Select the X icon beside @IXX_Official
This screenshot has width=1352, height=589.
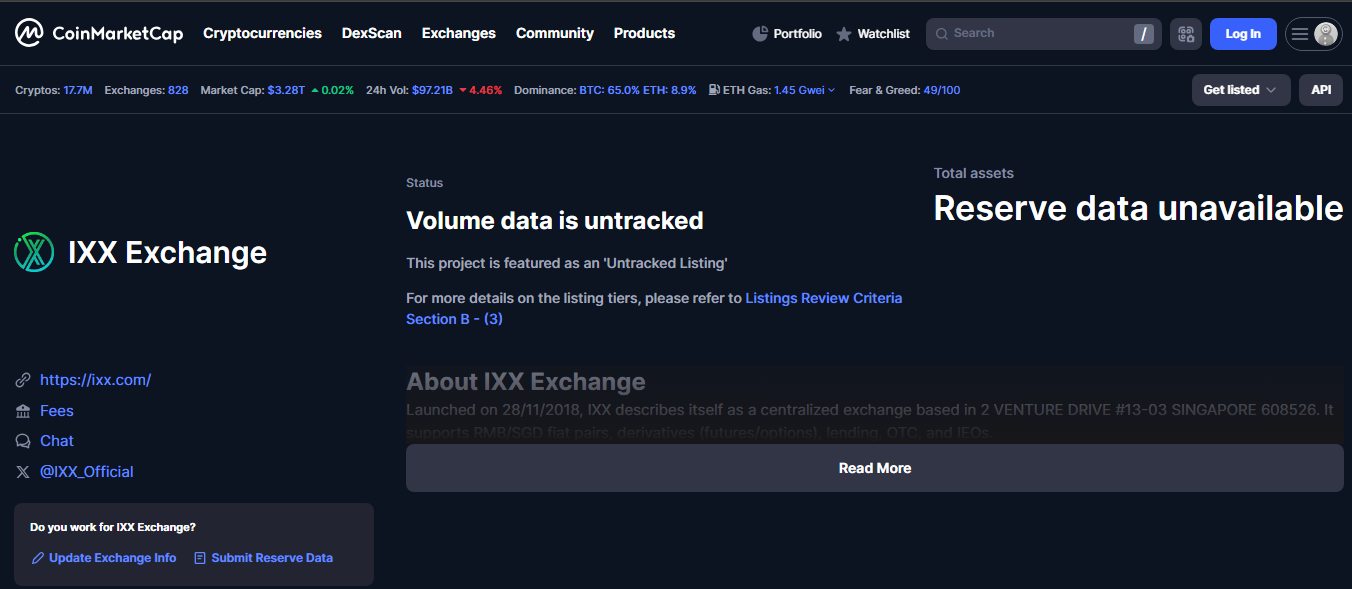click(x=23, y=472)
